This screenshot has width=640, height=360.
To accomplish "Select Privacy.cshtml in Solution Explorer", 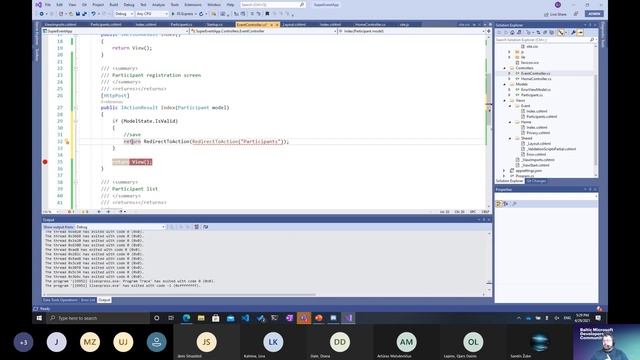I will pos(538,133).
